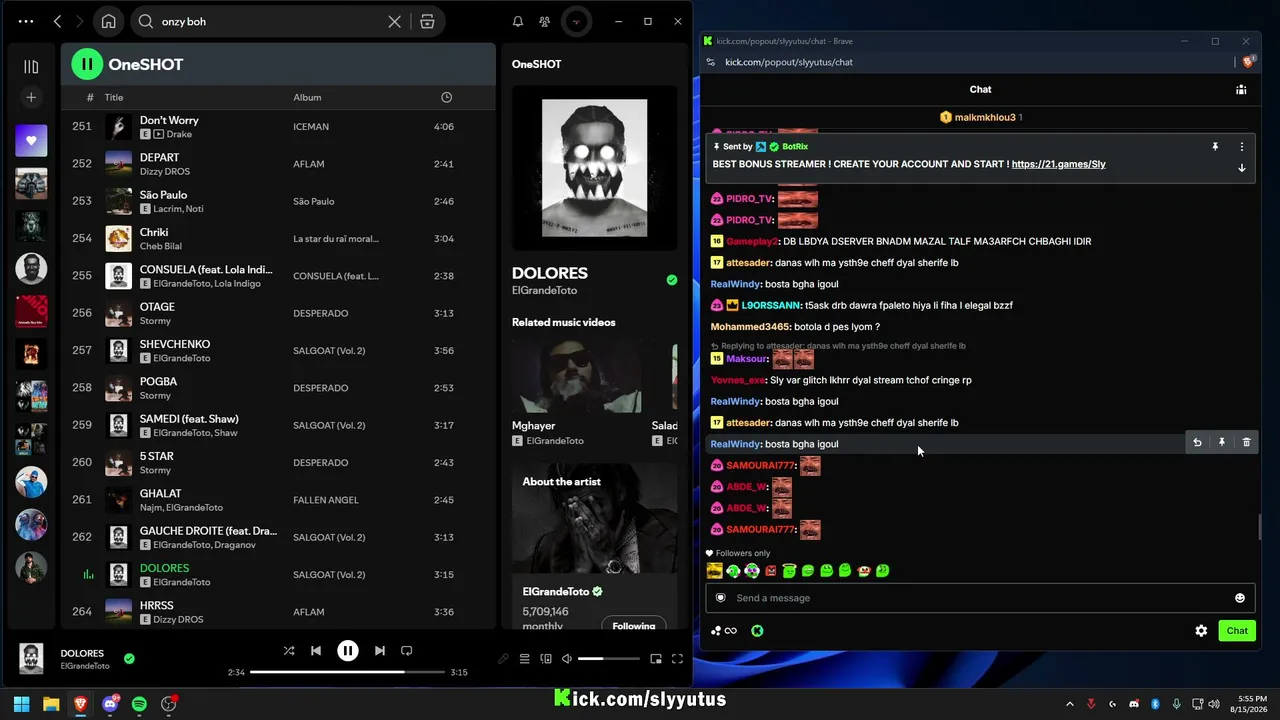The width and height of the screenshot is (1280, 720).
Task: Go back in Spotify navigation history
Action: [57, 21]
